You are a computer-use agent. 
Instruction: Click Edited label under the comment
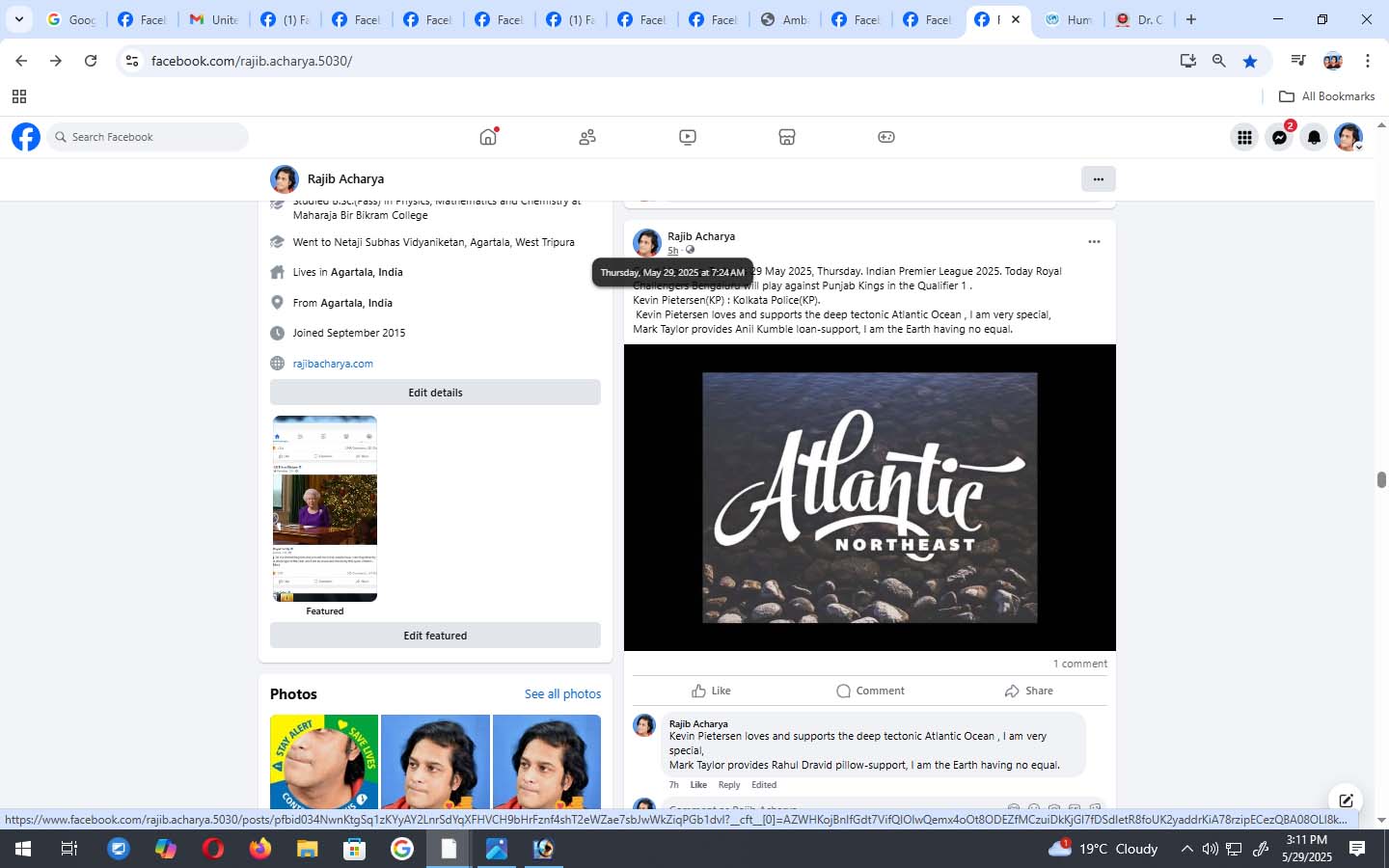[764, 785]
